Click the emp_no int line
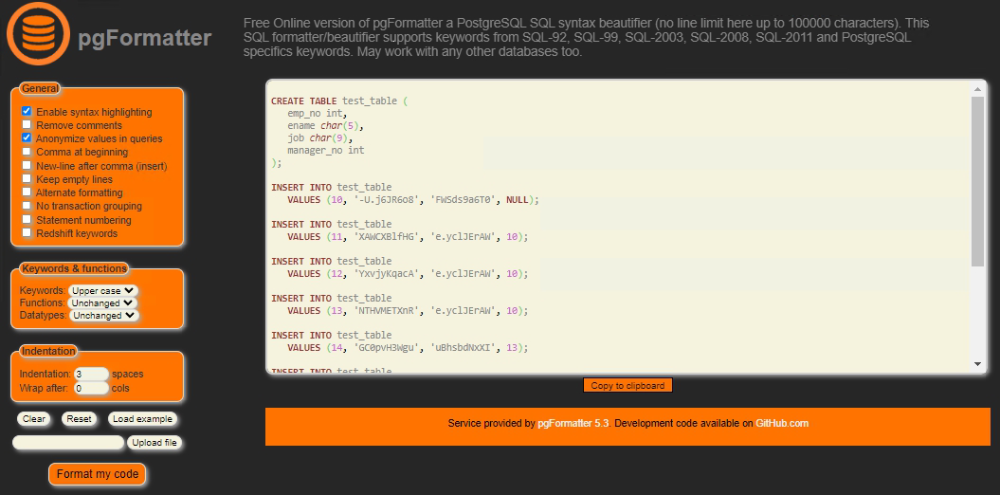This screenshot has width=1000, height=495. coord(317,114)
